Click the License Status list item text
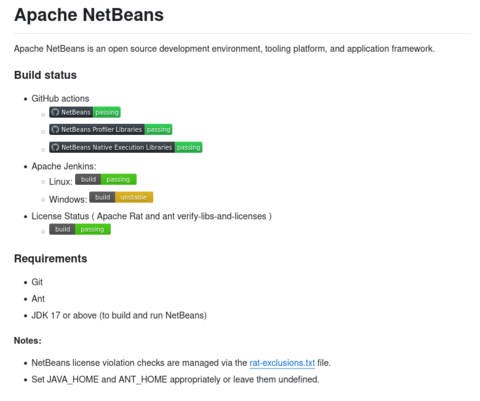This screenshot has width=480, height=401. pos(152,216)
